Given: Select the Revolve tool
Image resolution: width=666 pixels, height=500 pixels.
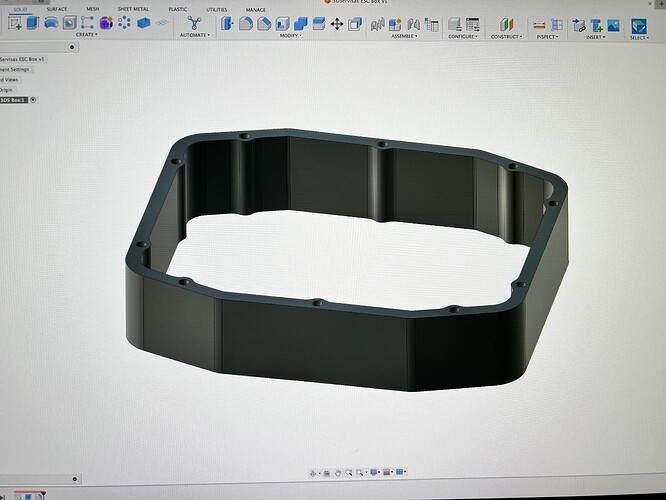Looking at the screenshot, I should (x=51, y=23).
